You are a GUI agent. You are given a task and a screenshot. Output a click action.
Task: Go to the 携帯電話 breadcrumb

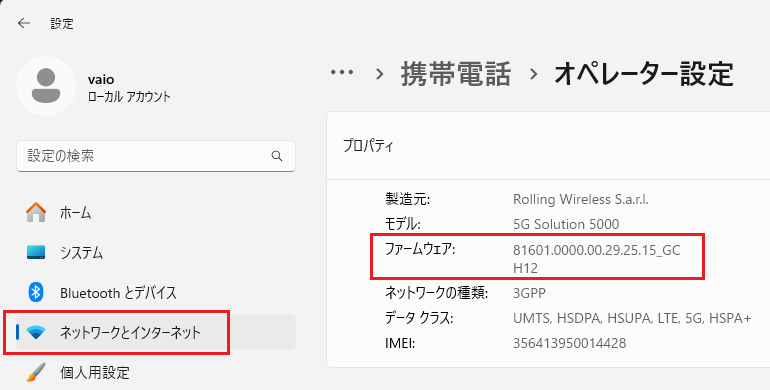(x=456, y=74)
